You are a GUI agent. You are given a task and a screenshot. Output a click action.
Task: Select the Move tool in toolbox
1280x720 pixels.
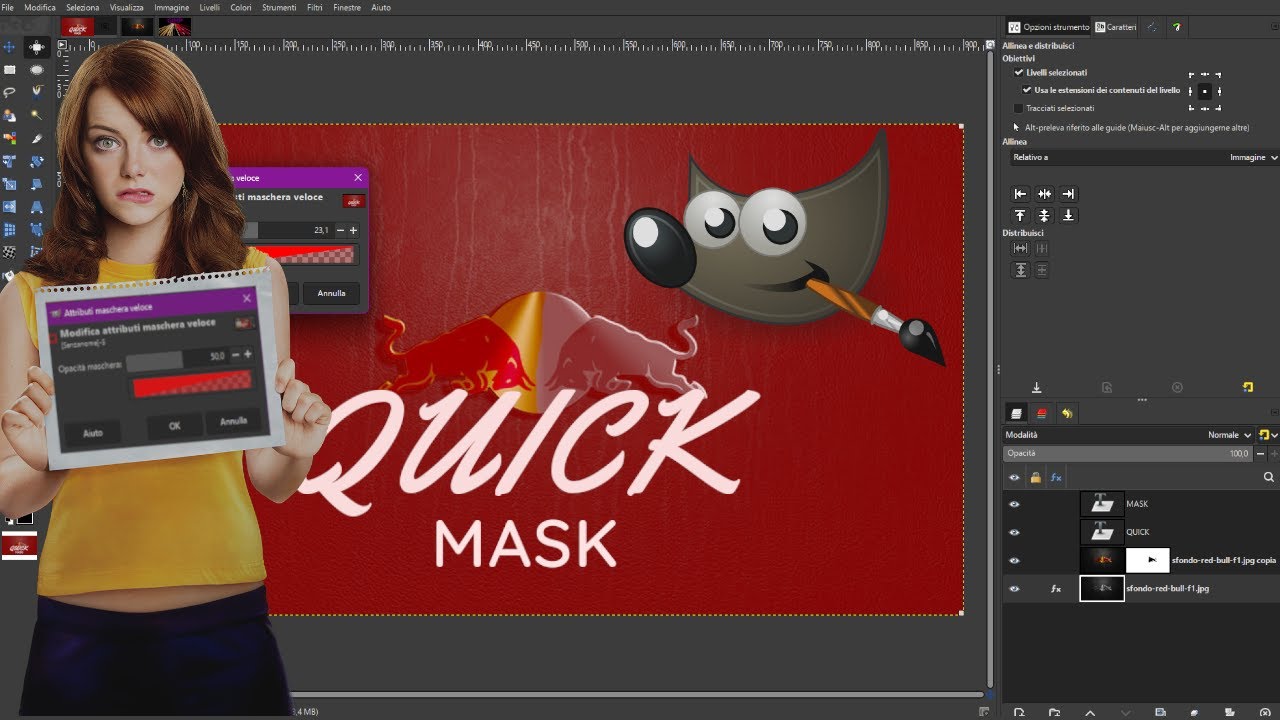[x=10, y=47]
